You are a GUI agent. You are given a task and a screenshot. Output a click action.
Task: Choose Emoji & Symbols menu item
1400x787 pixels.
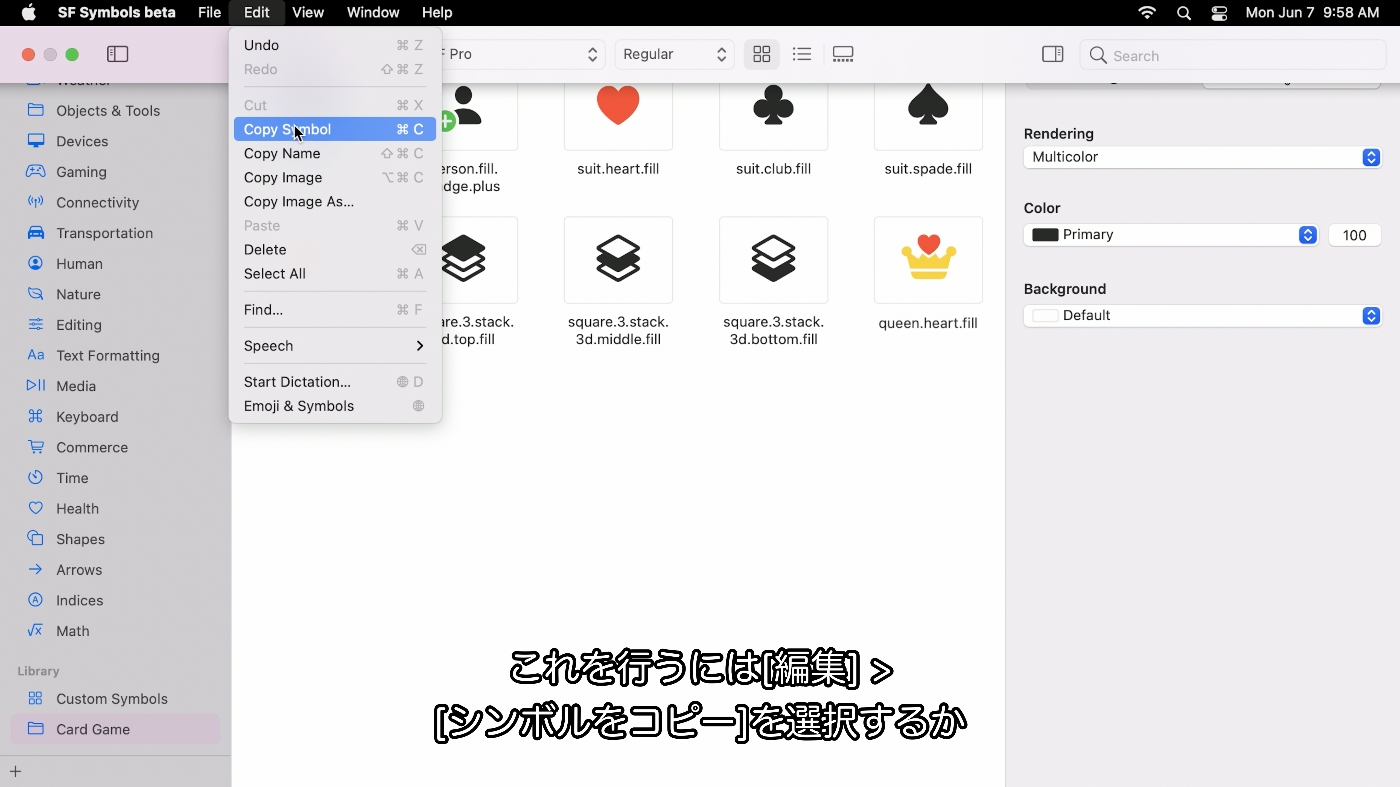(x=335, y=406)
